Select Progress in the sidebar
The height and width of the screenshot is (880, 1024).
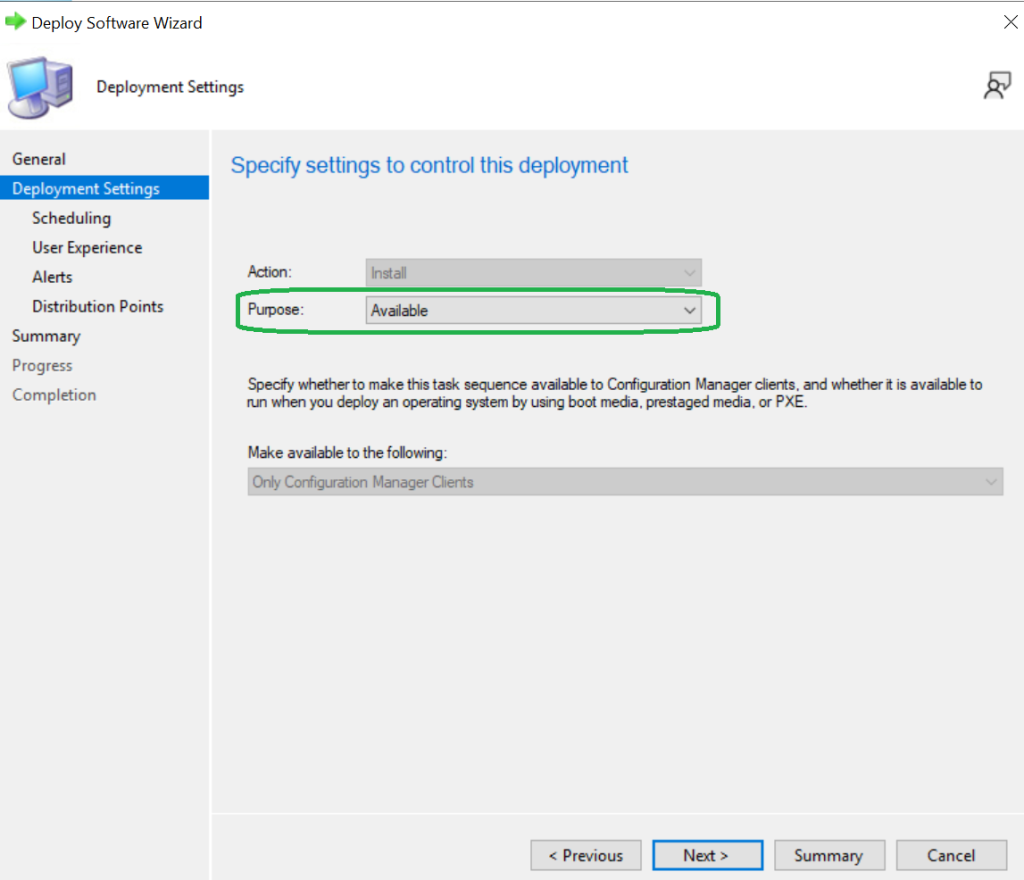[x=42, y=366]
